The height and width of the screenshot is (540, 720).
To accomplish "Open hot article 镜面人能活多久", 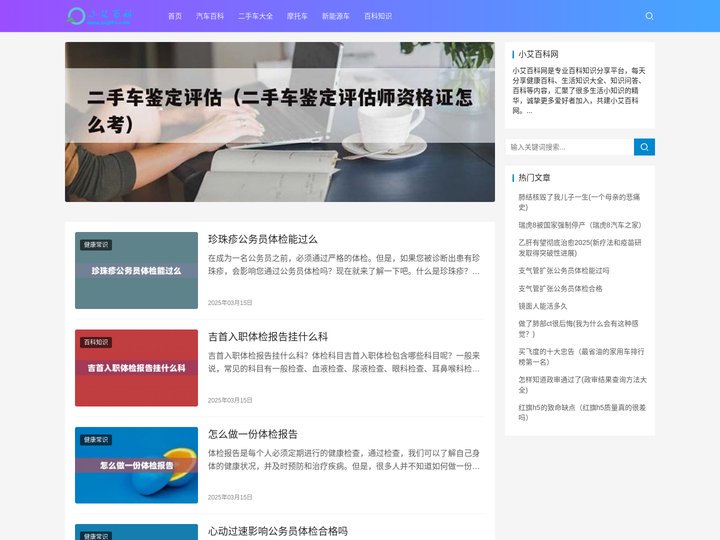I will pos(543,306).
